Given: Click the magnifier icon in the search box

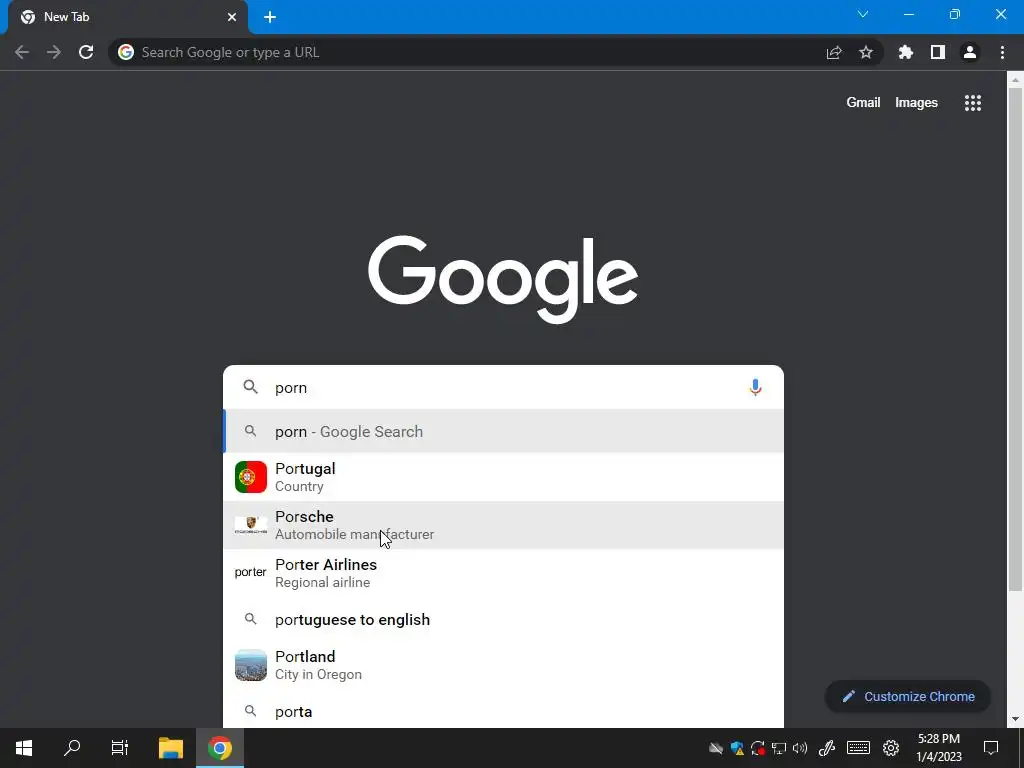Looking at the screenshot, I should pos(250,387).
